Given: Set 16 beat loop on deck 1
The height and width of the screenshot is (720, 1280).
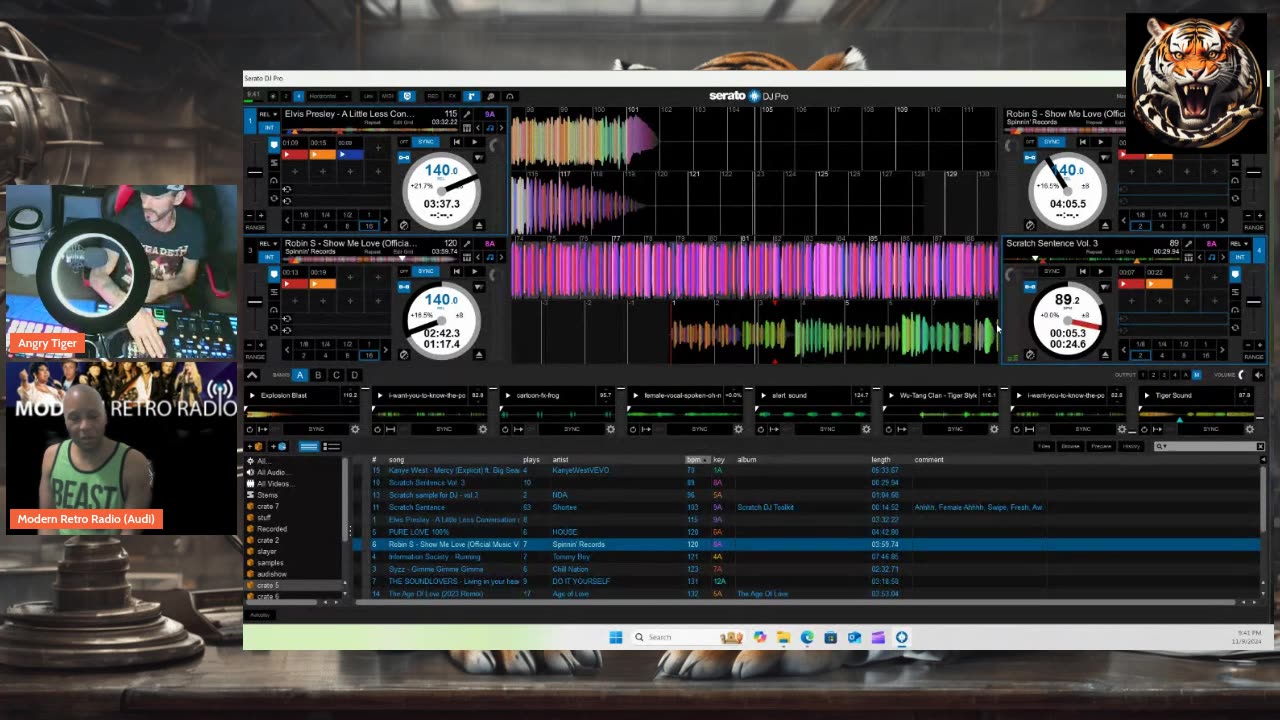Looking at the screenshot, I should (369, 226).
